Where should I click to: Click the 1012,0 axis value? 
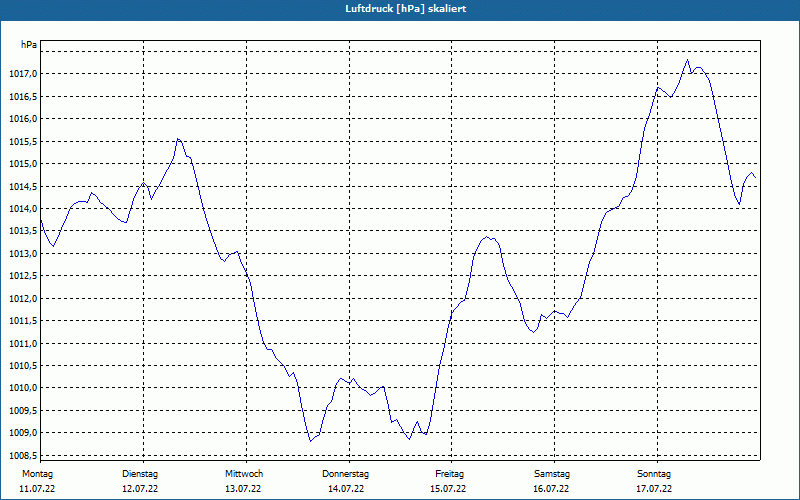(x=23, y=298)
